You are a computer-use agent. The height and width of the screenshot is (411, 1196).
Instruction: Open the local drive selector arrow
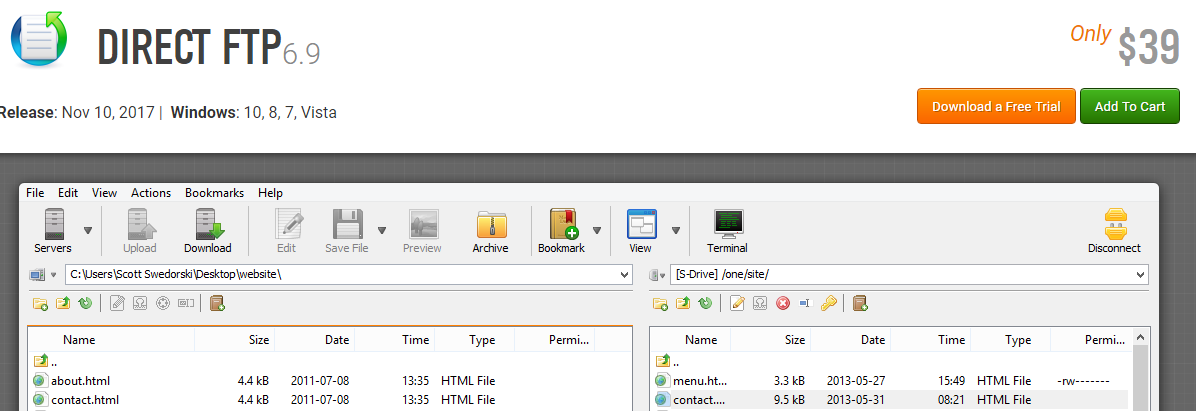pos(53,275)
